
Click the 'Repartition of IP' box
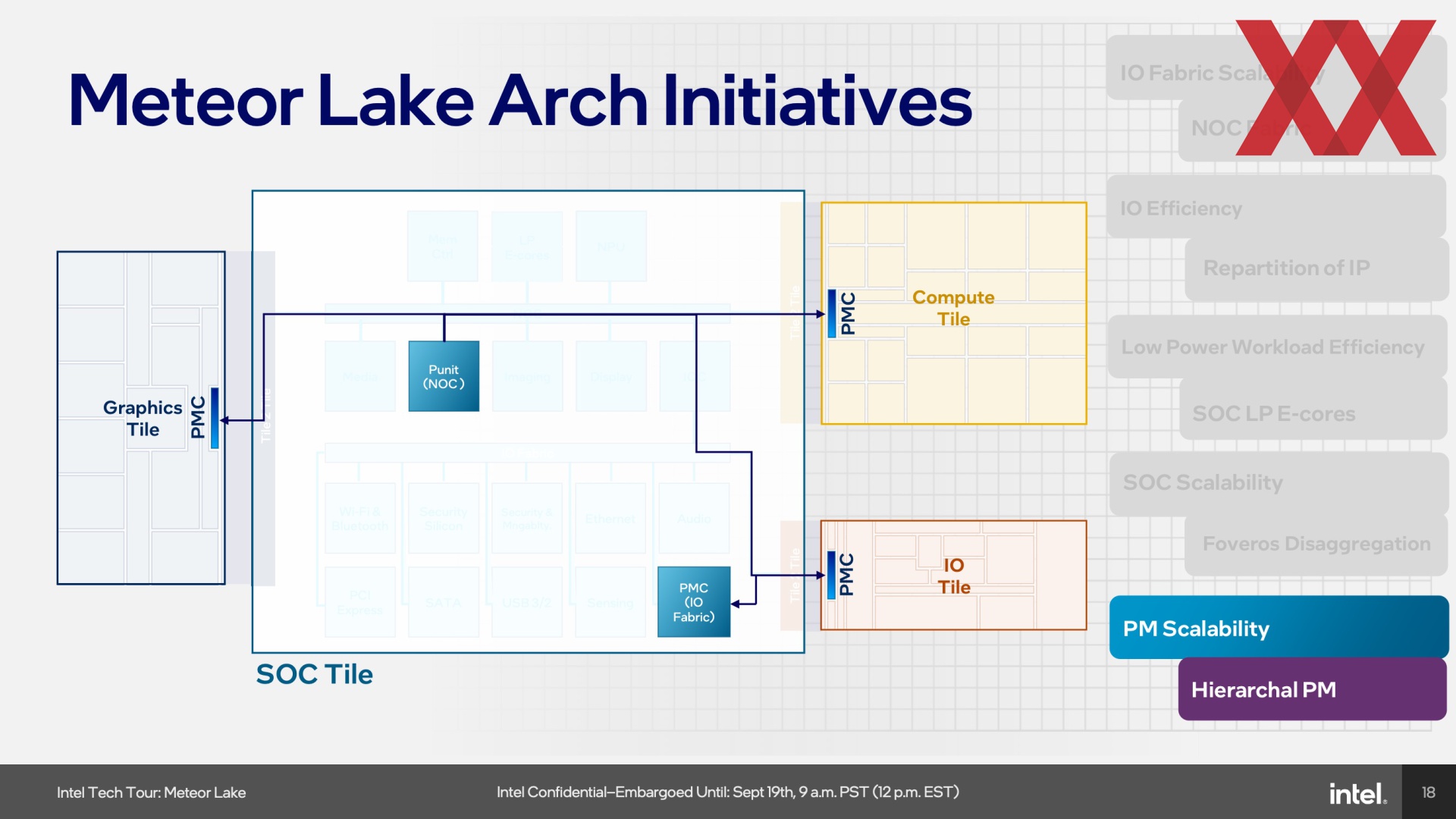click(1316, 268)
